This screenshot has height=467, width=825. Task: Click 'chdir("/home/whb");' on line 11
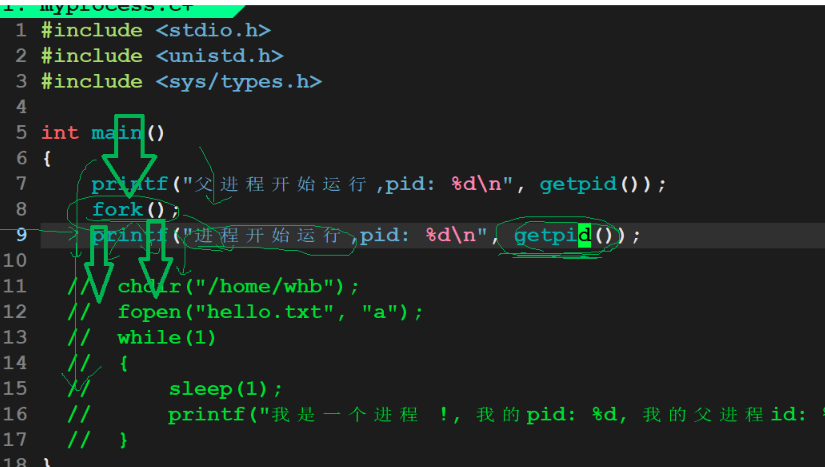click(238, 287)
